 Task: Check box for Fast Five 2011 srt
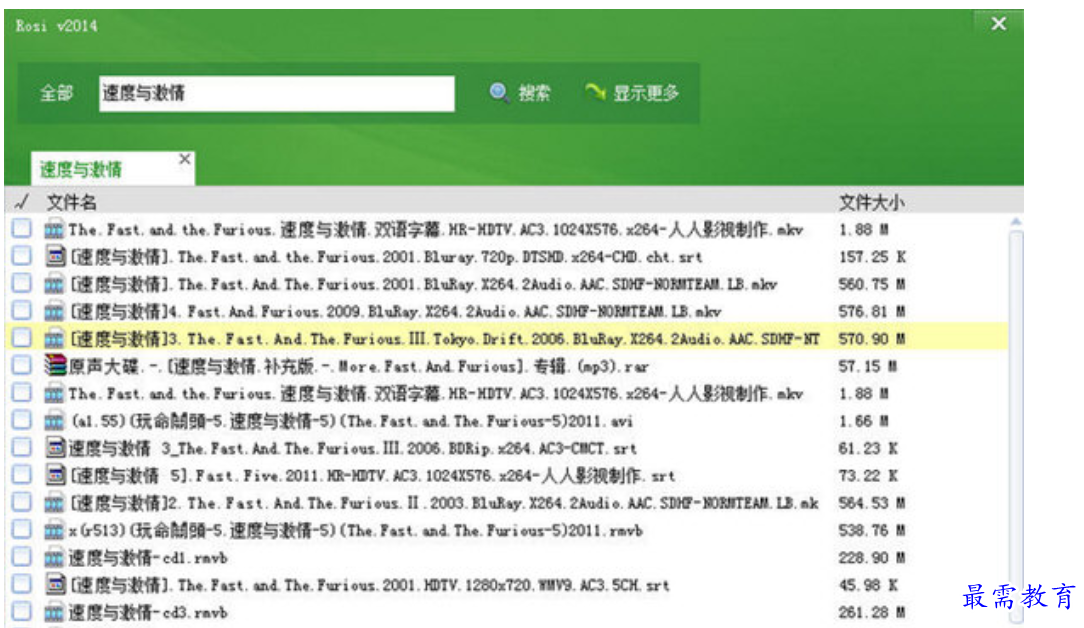[x=21, y=474]
